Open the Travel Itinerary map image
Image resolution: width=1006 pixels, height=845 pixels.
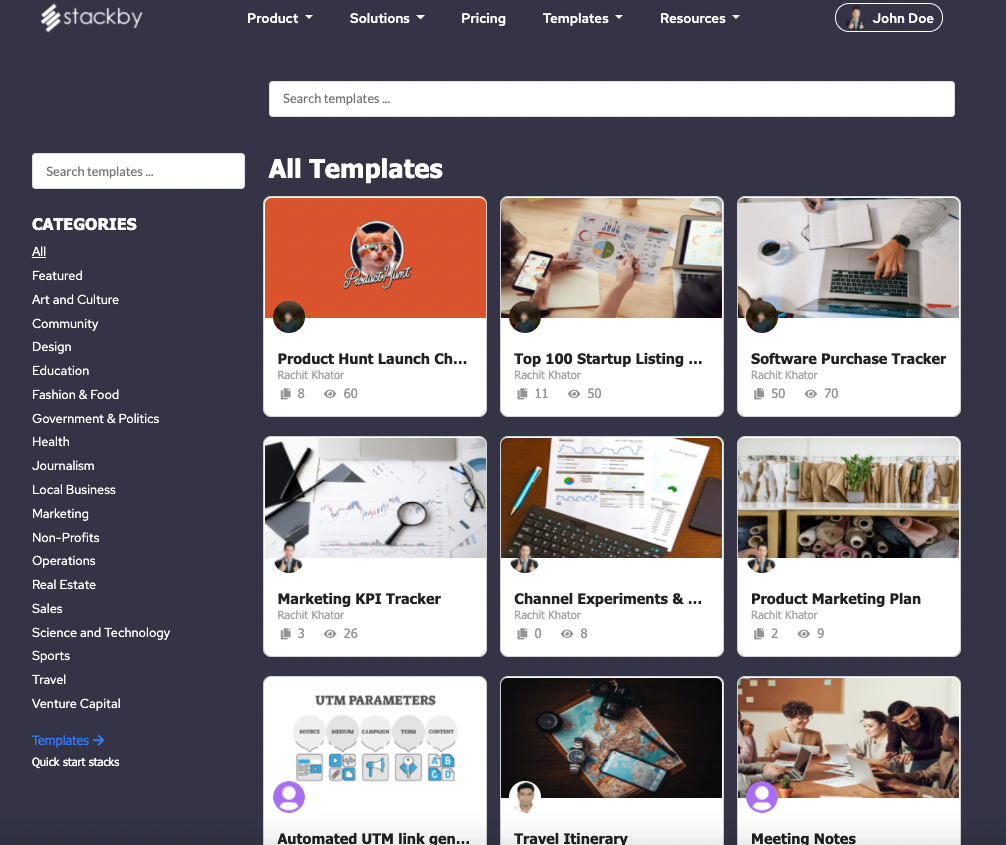tap(611, 738)
